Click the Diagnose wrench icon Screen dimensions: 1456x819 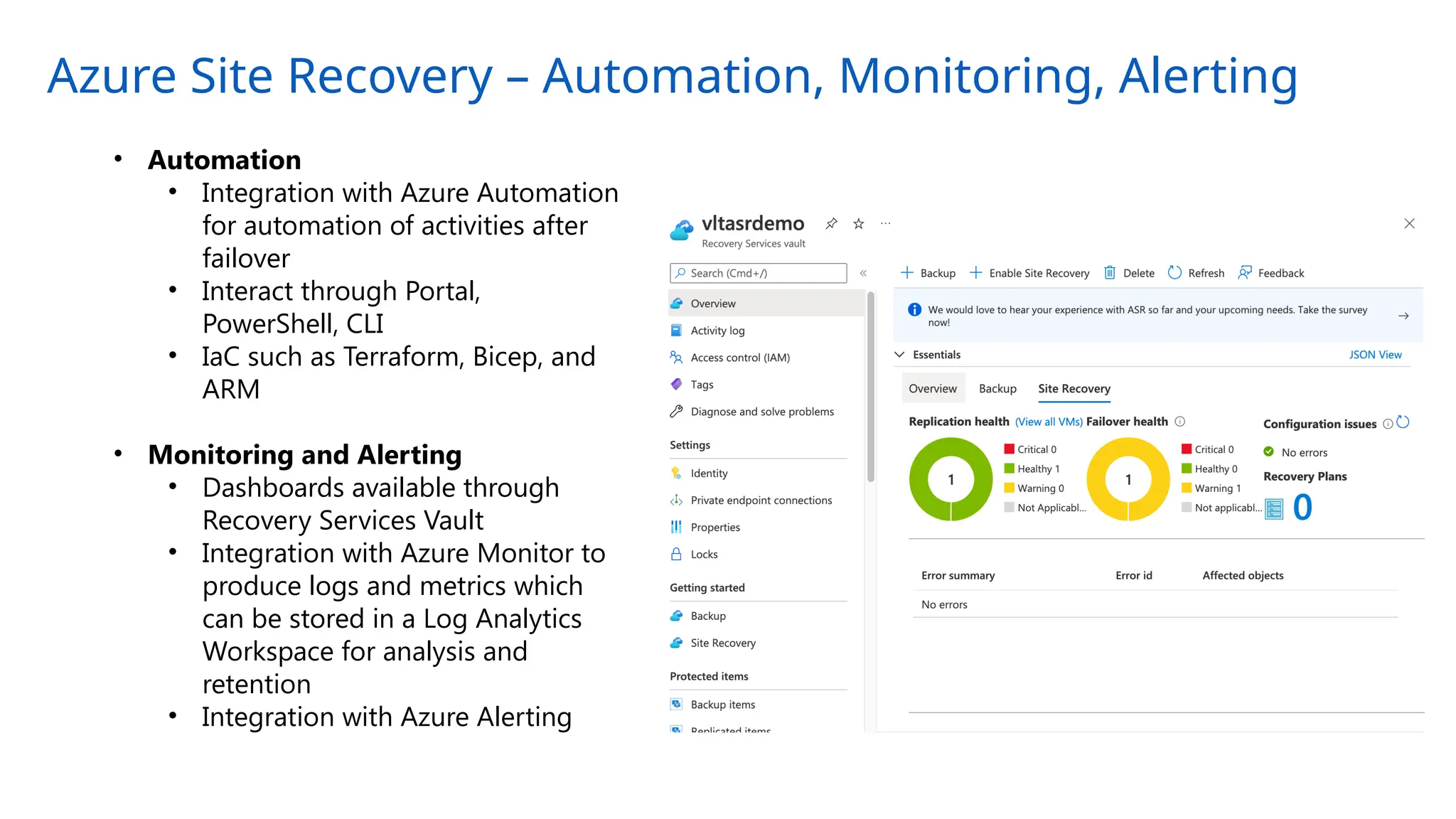click(676, 411)
